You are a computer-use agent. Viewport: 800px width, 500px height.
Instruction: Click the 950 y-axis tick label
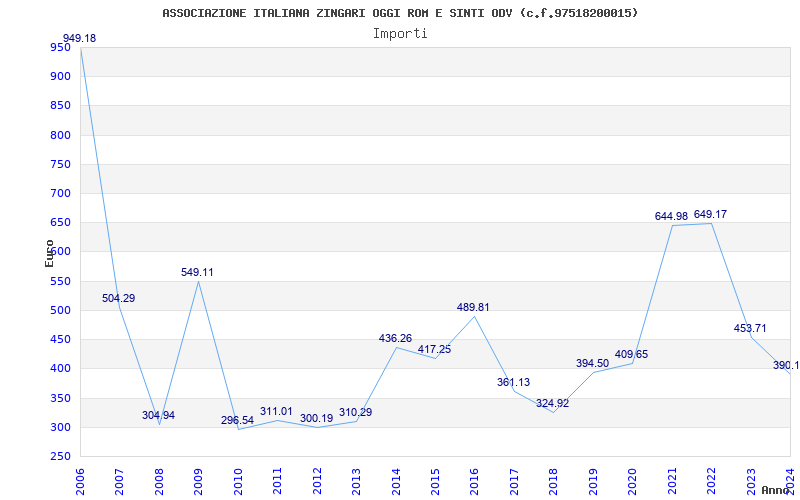(x=60, y=47)
